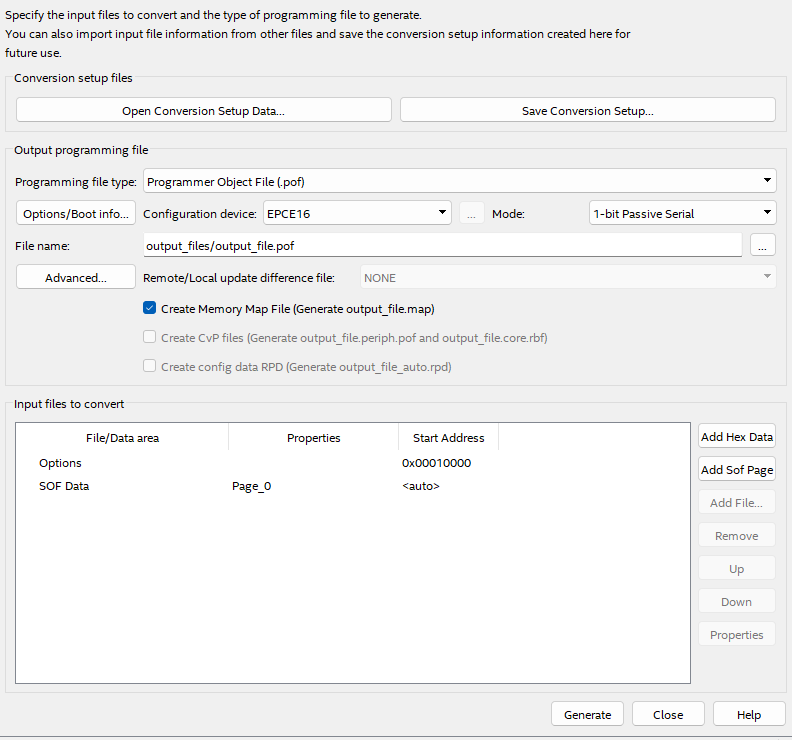This screenshot has height=740, width=792.
Task: Open the Programming file type dropdown
Action: 460,181
